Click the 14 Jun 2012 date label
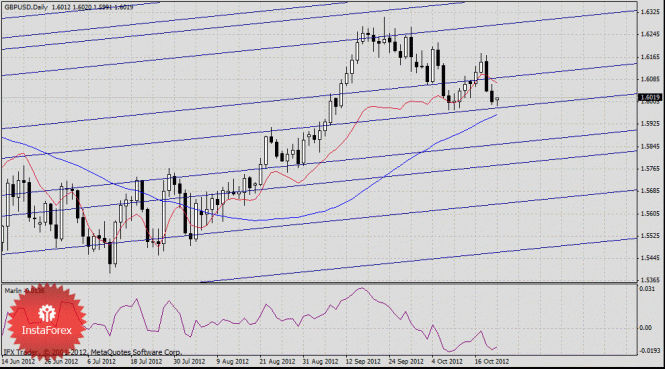 [18, 362]
